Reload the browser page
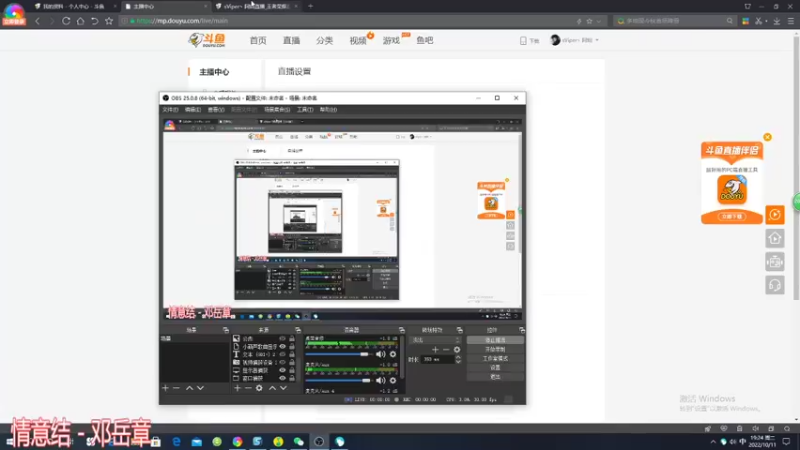The width and height of the screenshot is (800, 450). point(66,21)
